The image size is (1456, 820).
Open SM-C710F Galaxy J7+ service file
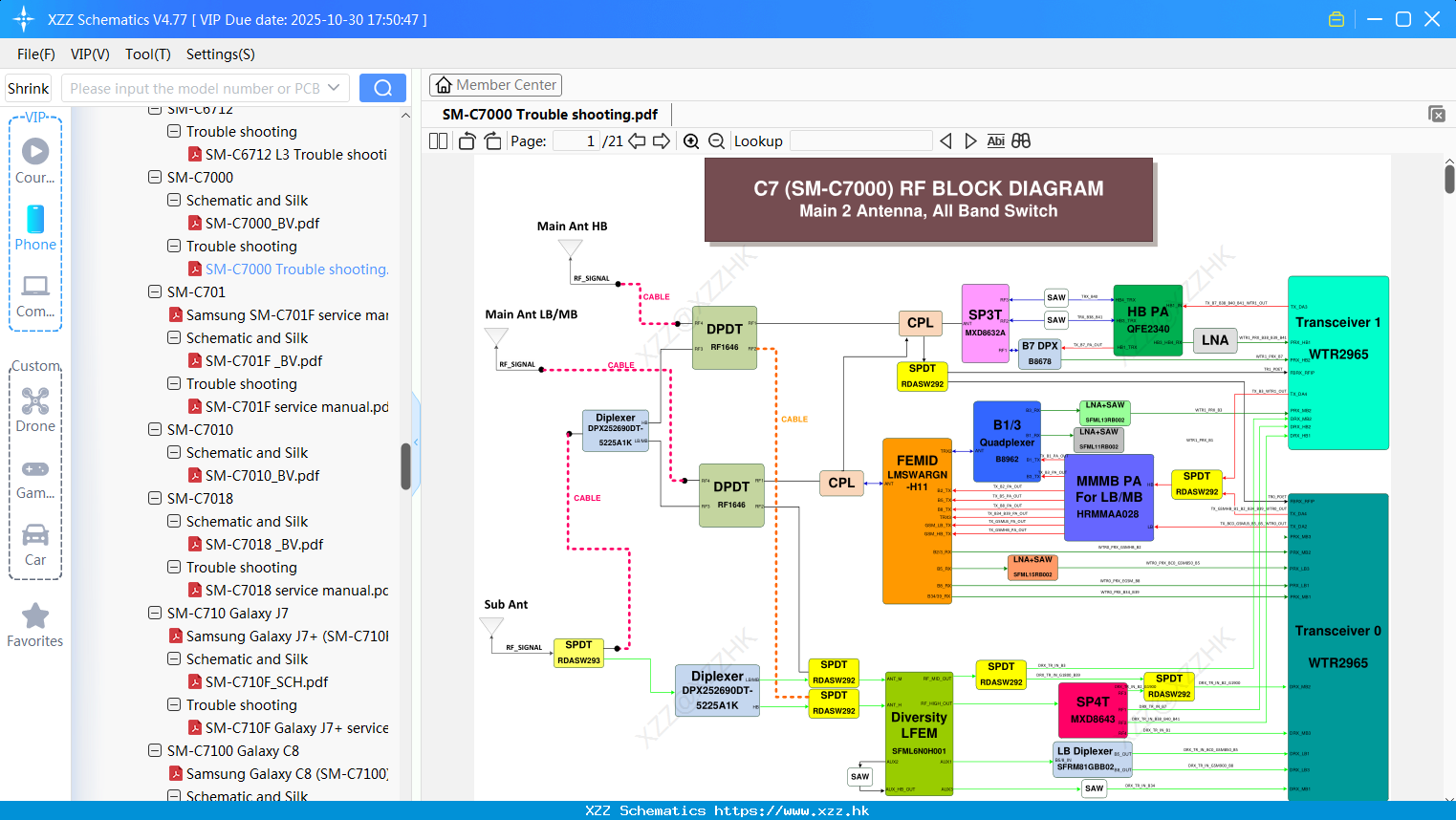(288, 727)
